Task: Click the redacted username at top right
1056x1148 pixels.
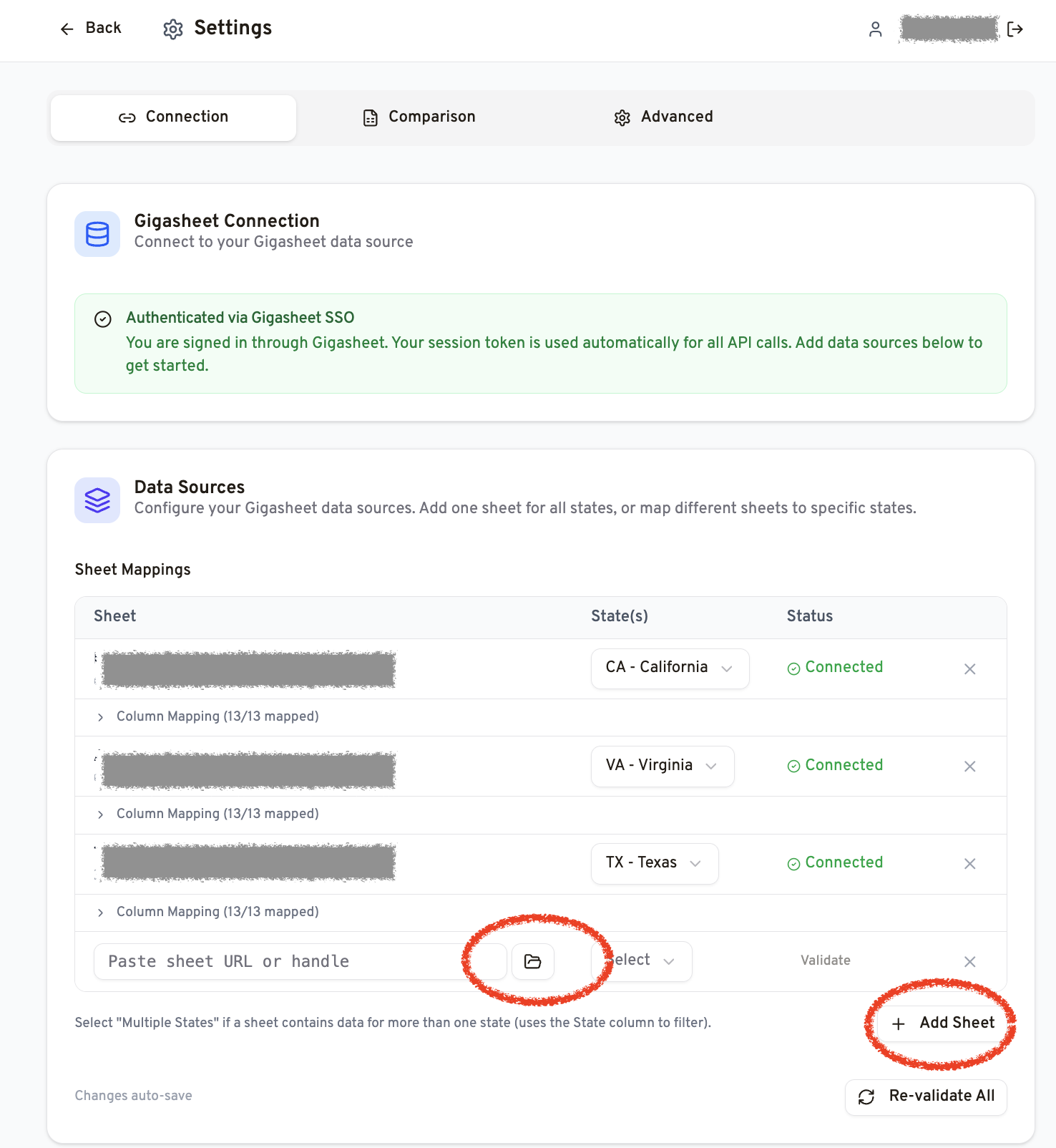Action: pos(949,29)
